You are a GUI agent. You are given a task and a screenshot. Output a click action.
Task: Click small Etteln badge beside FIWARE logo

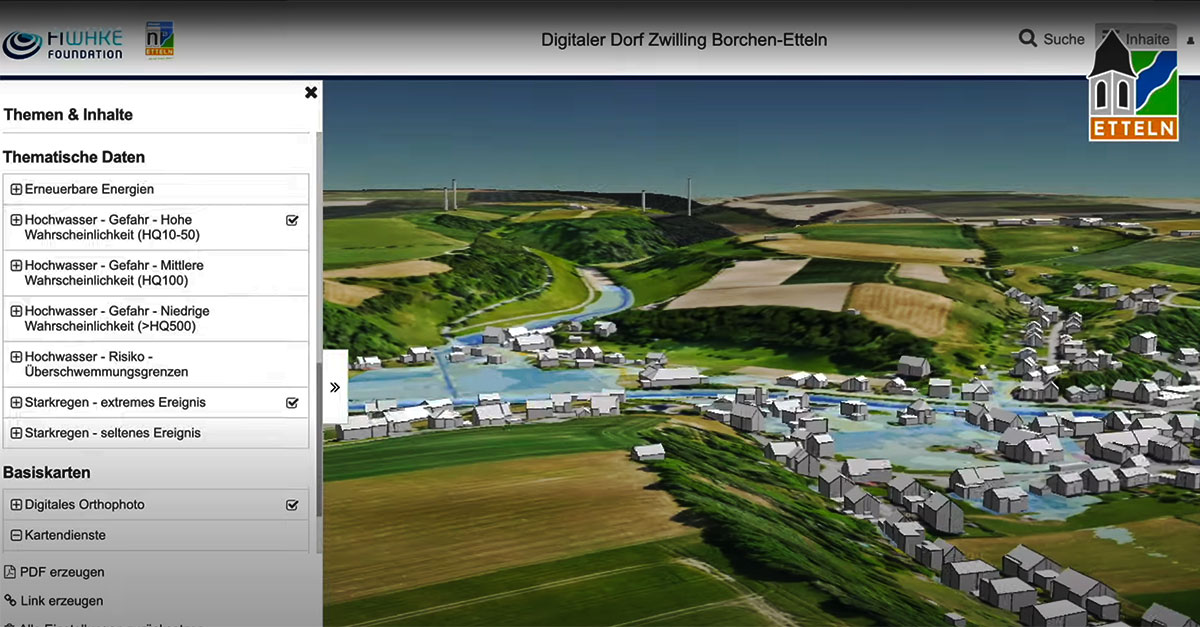pos(160,40)
